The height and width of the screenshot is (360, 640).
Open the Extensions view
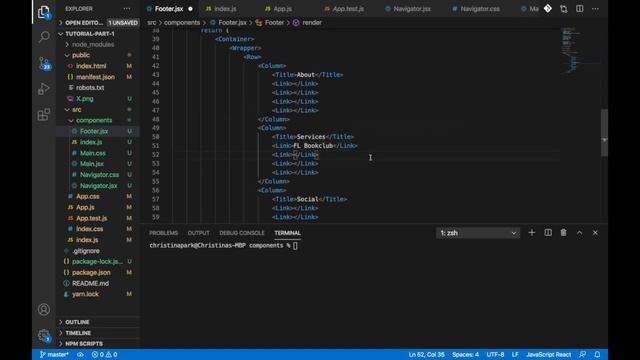tap(44, 114)
